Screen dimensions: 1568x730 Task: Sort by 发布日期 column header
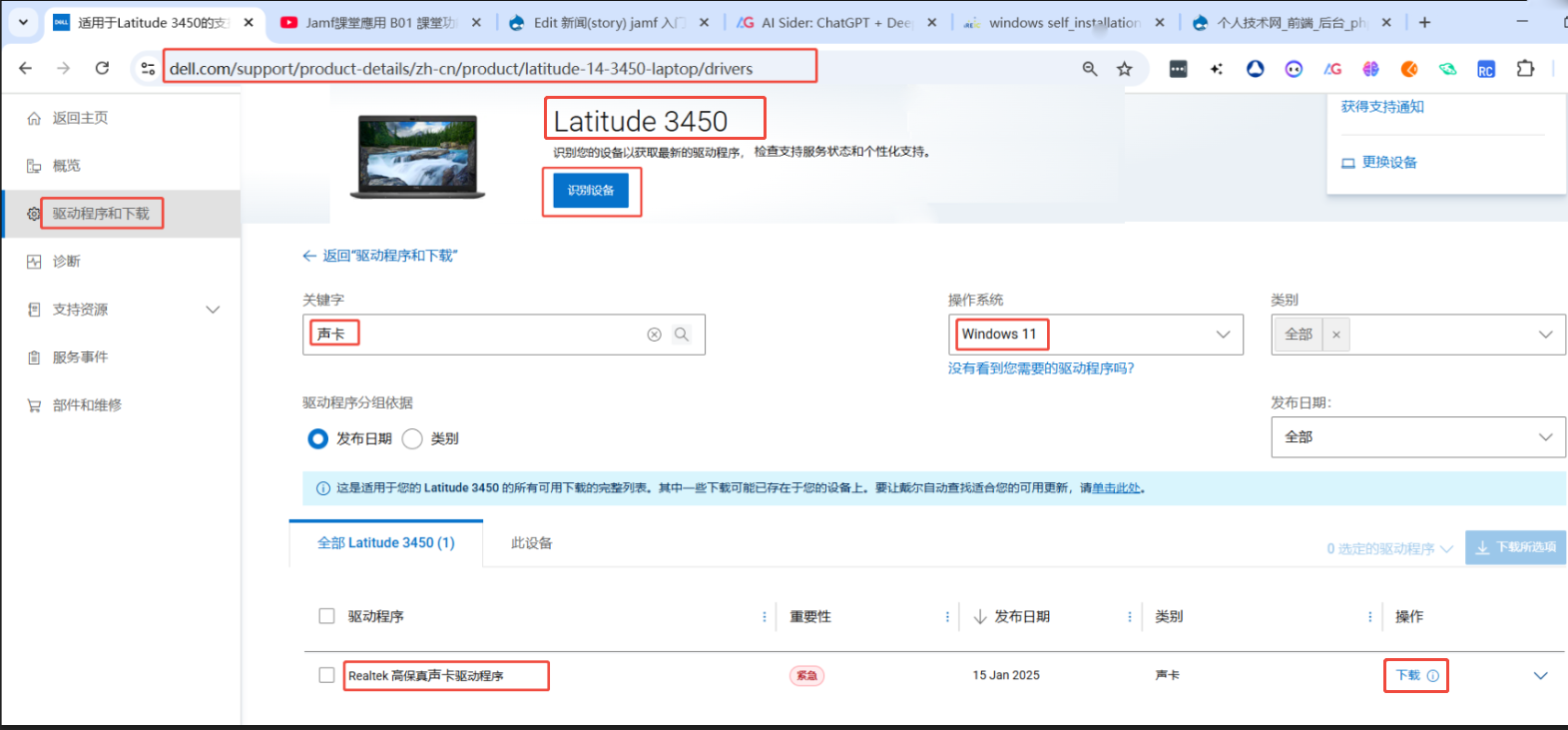[x=1012, y=617]
